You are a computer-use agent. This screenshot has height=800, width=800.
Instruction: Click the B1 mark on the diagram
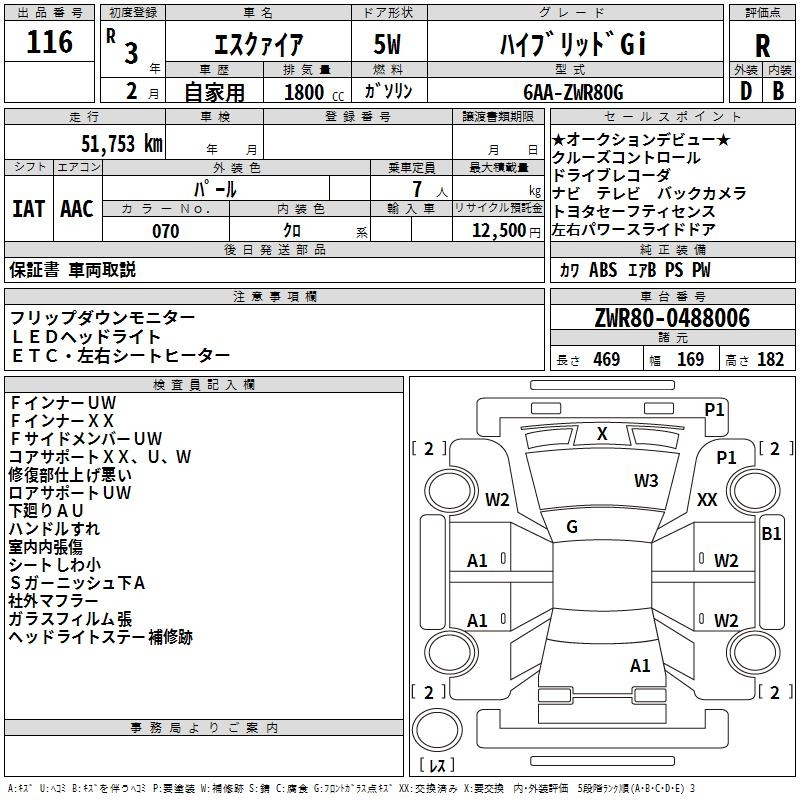pos(771,534)
